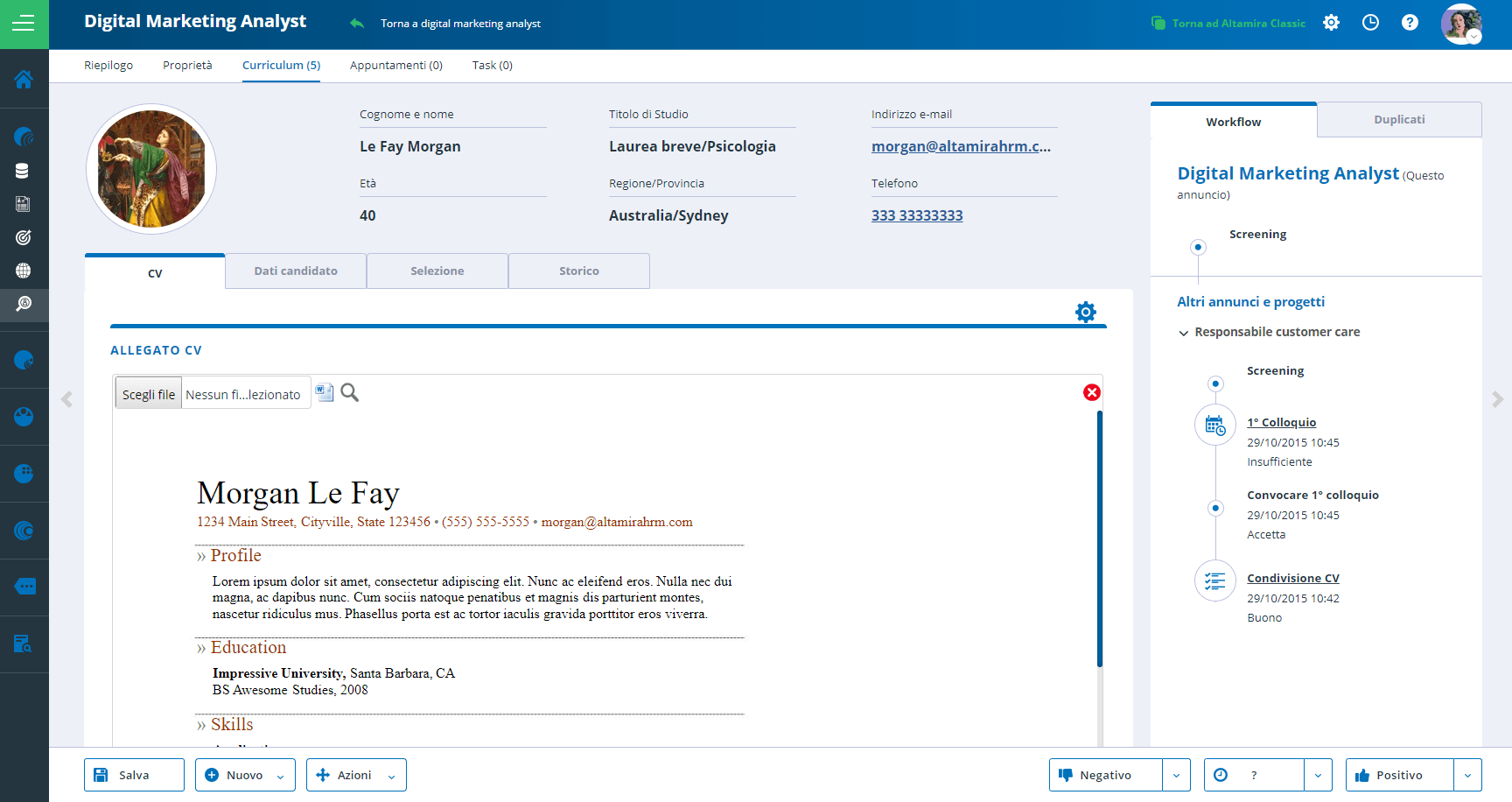Click the Word document icon near file chooser
The image size is (1512, 802).
tap(325, 392)
